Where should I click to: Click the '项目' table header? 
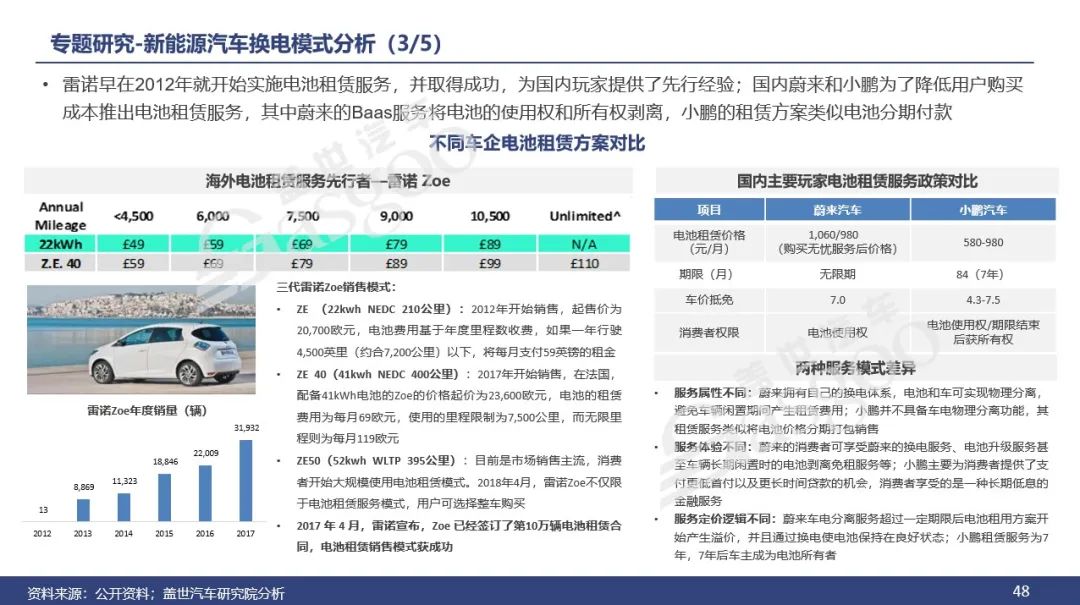[x=709, y=210]
